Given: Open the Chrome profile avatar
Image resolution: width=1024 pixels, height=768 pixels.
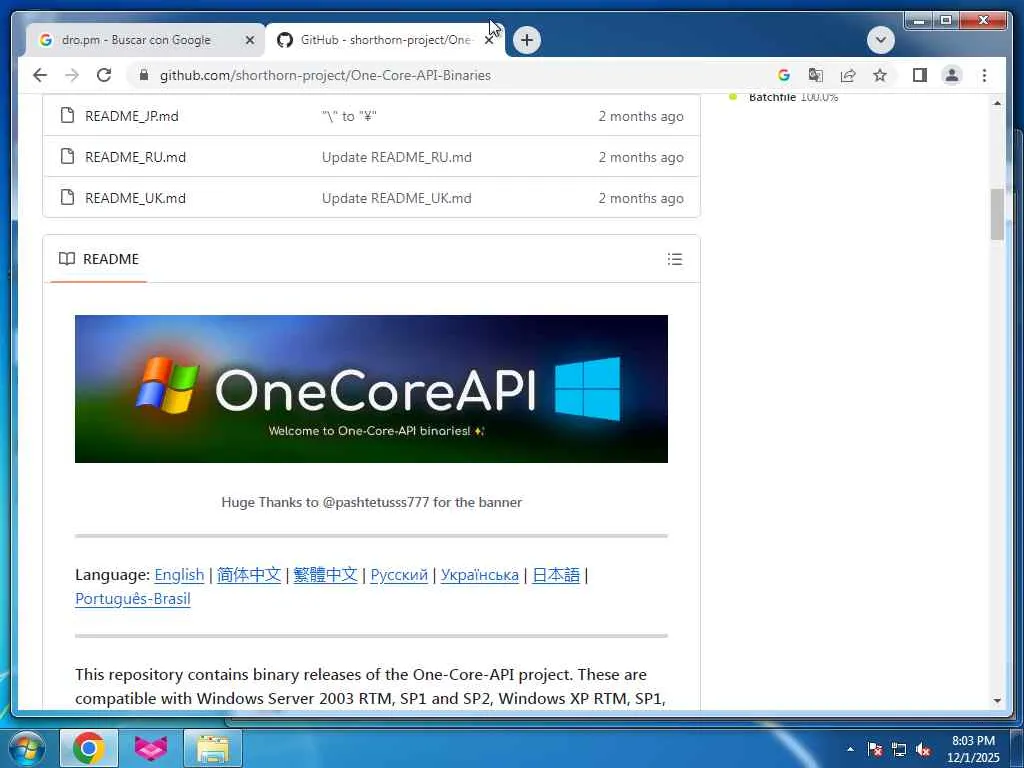Looking at the screenshot, I should tap(952, 75).
